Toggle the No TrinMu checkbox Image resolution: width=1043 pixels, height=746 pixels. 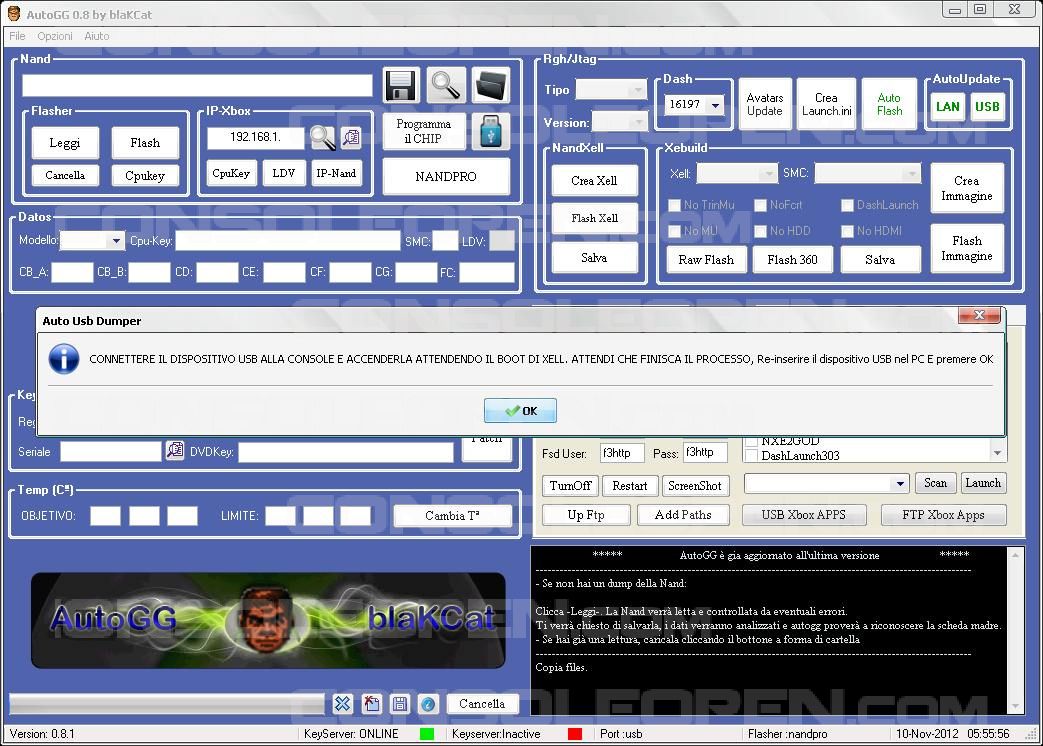(x=675, y=205)
